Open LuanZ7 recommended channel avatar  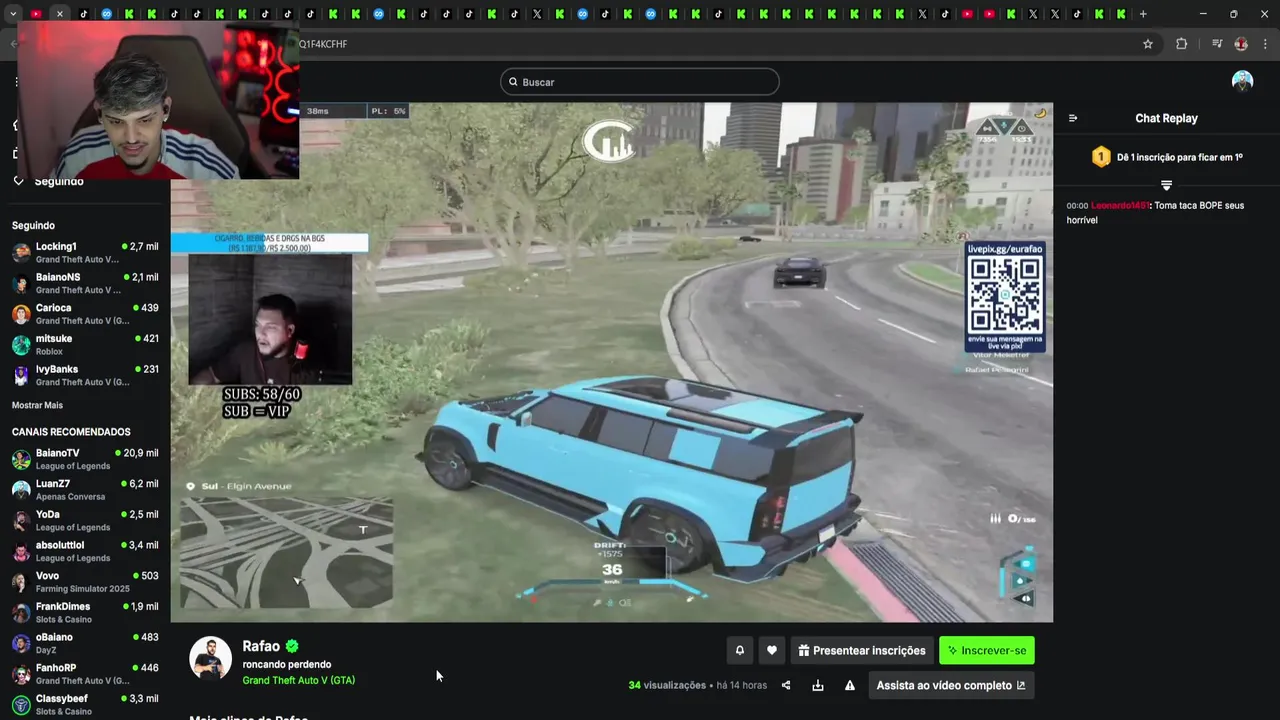pos(21,490)
